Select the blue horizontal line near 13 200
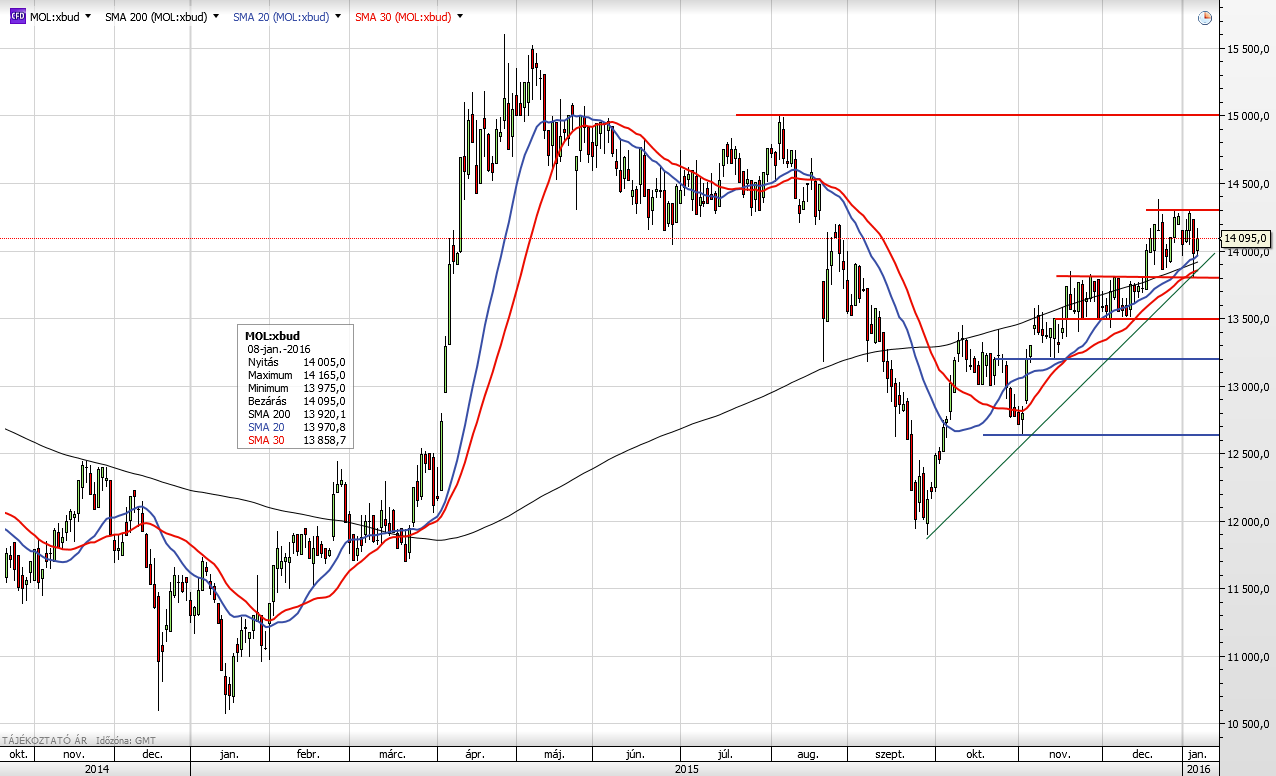Image resolution: width=1276 pixels, height=776 pixels. coord(1105,358)
